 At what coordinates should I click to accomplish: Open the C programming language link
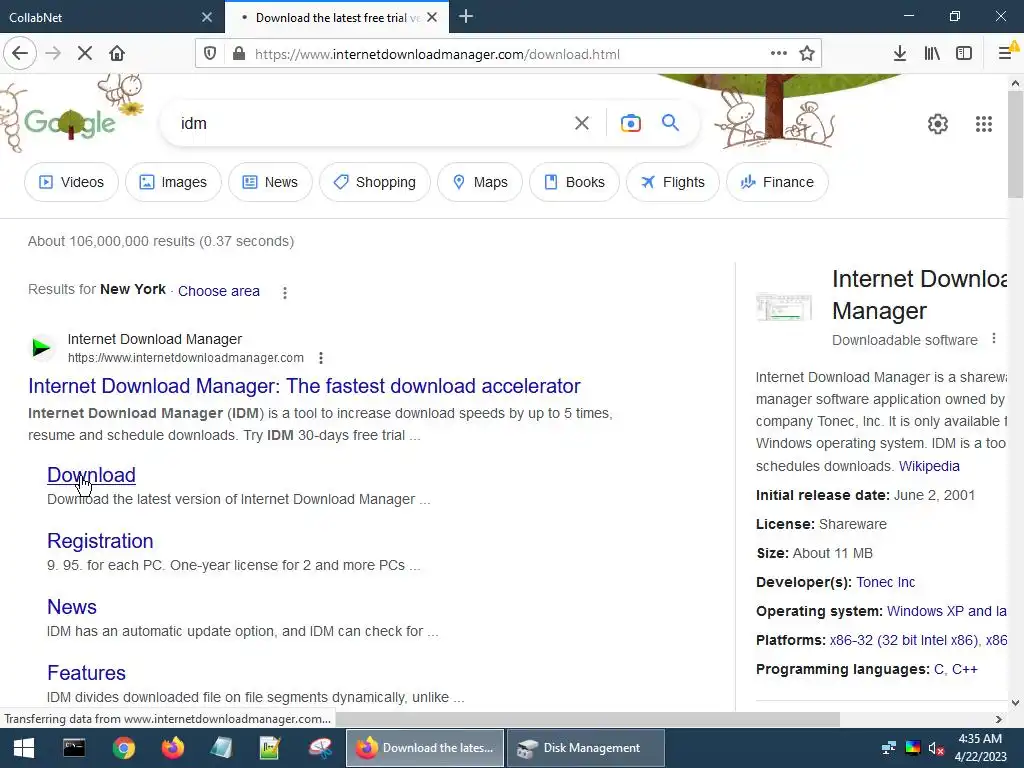(x=938, y=669)
